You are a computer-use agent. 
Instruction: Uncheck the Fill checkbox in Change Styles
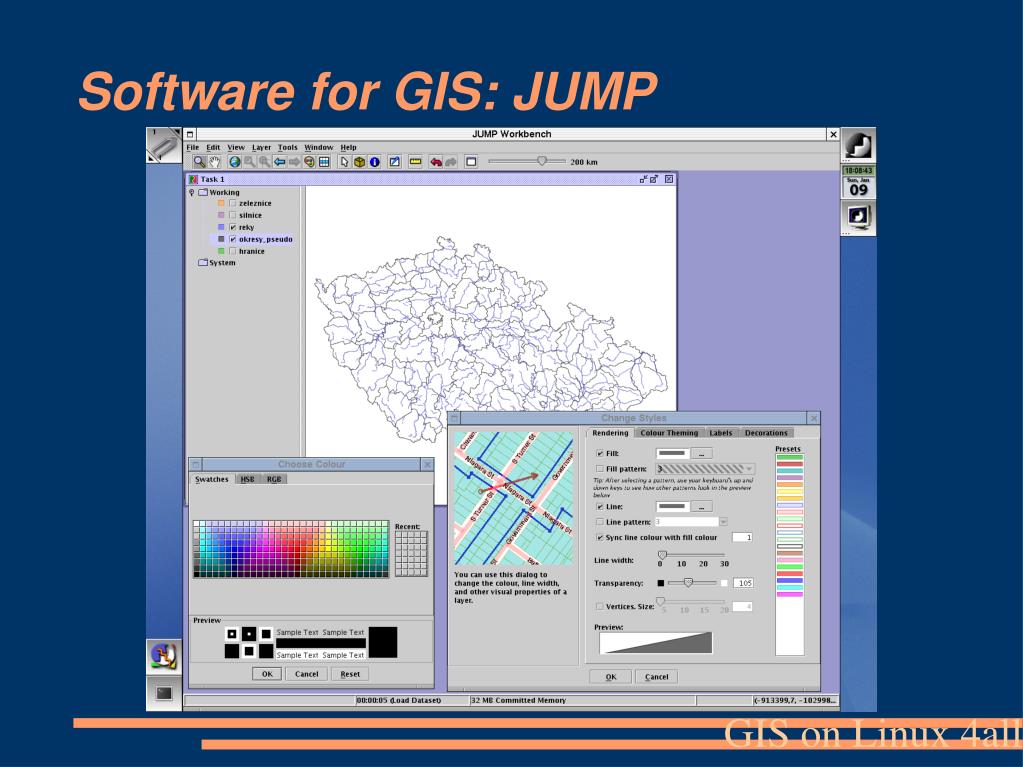[600, 453]
